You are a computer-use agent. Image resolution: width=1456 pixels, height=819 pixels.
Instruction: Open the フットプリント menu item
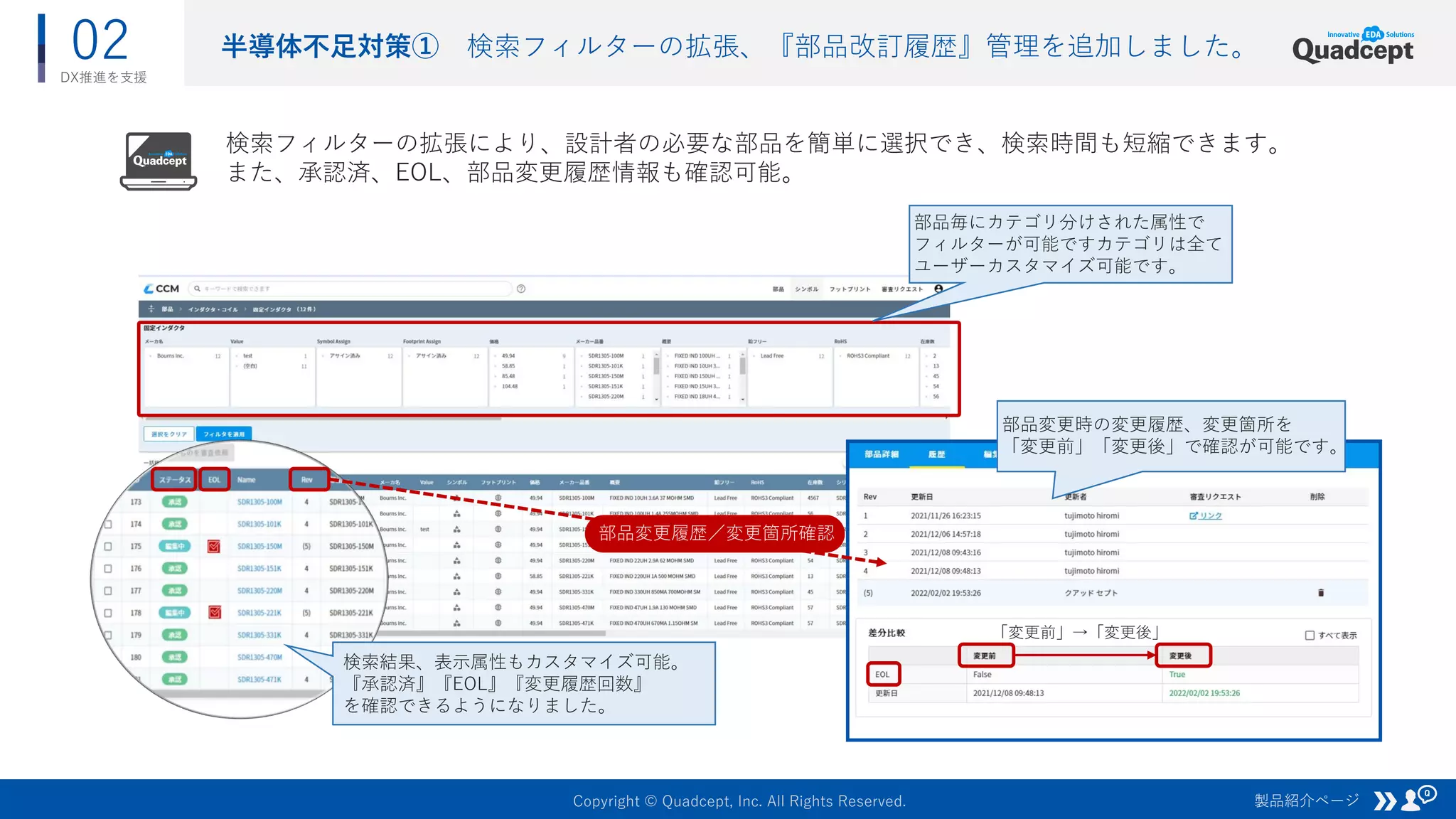click(850, 289)
